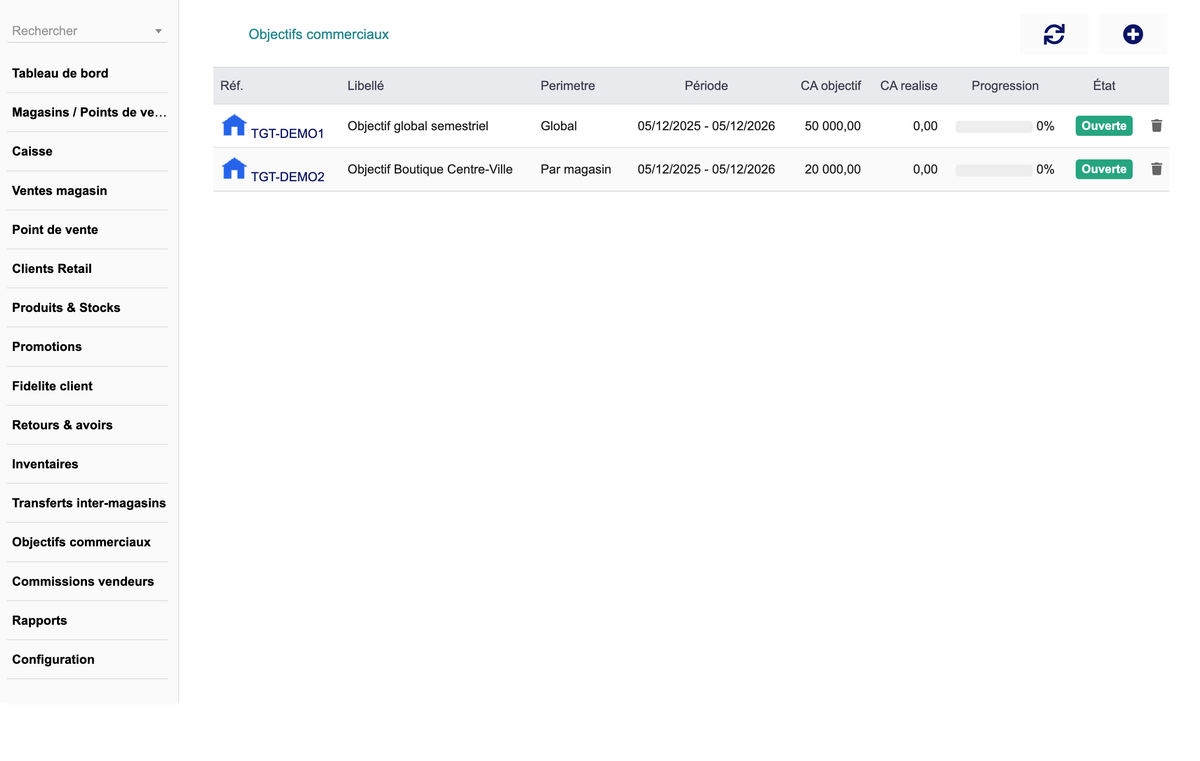
Task: Open Point de vente section
Action: 55,229
